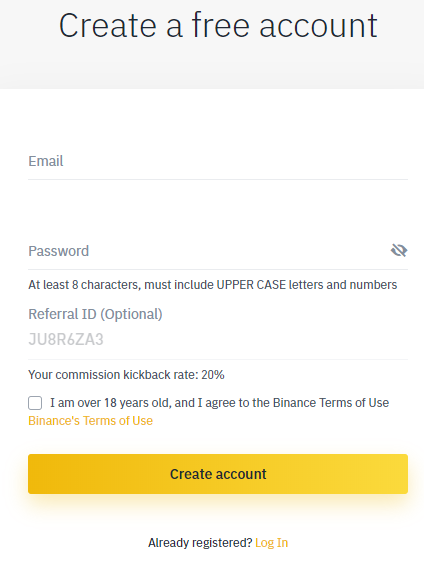Click the Referral ID (Optional) label
The height and width of the screenshot is (571, 424).
tap(95, 314)
